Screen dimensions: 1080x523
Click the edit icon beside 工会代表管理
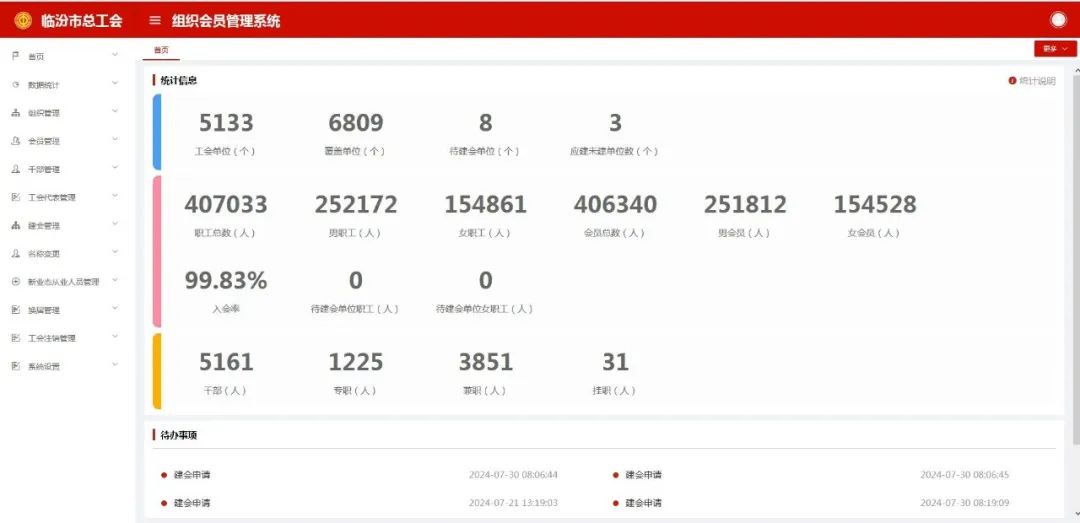point(16,197)
